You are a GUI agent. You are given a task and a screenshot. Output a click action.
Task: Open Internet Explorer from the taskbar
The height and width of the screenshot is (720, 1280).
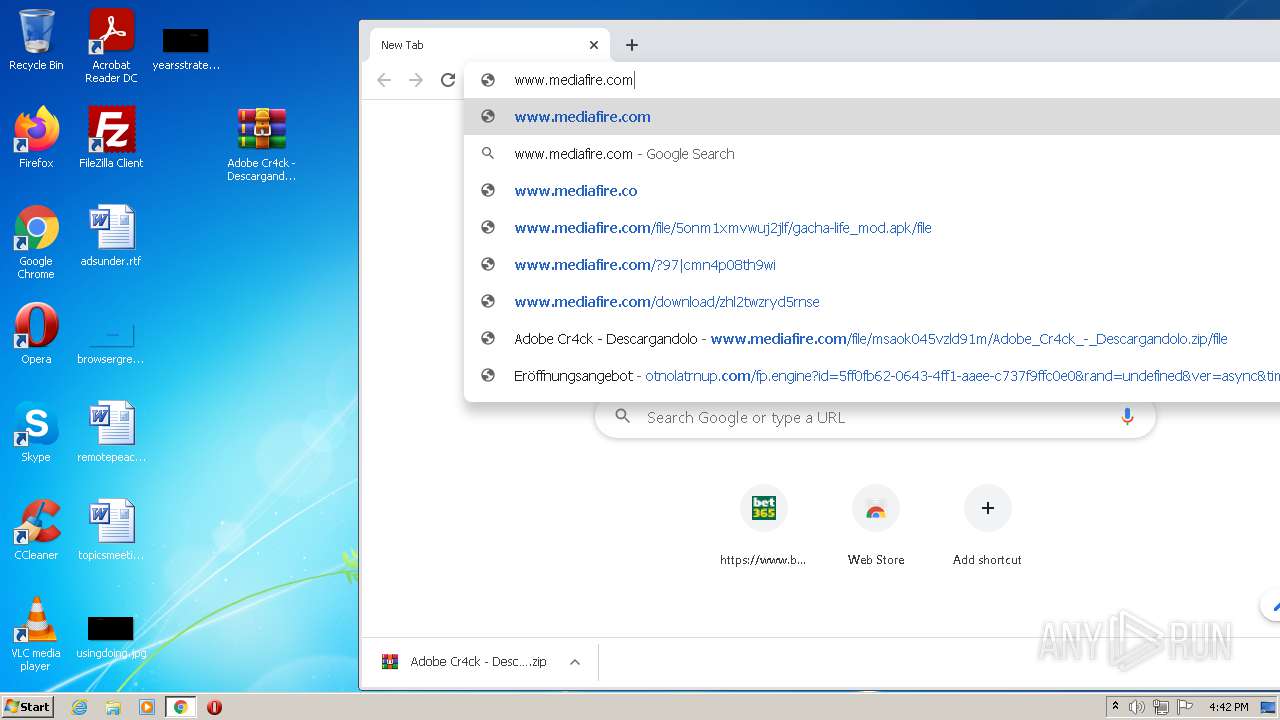coord(79,707)
